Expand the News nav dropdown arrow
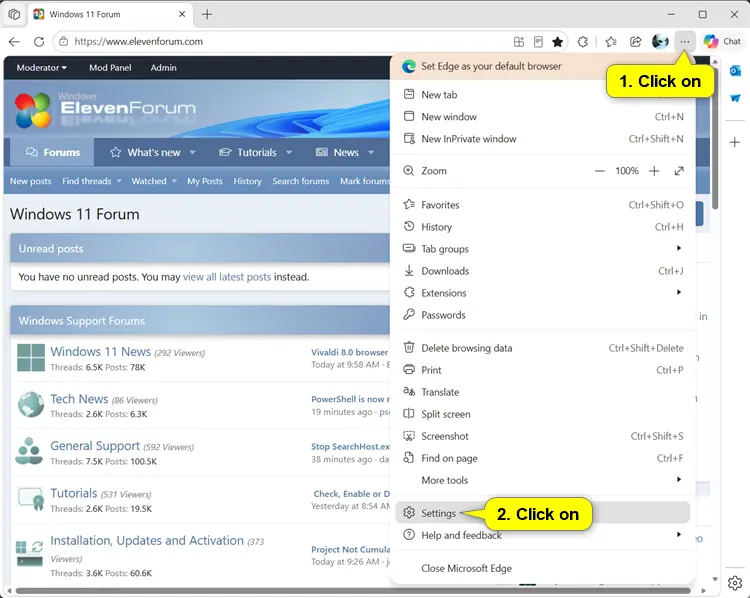 click(x=371, y=153)
